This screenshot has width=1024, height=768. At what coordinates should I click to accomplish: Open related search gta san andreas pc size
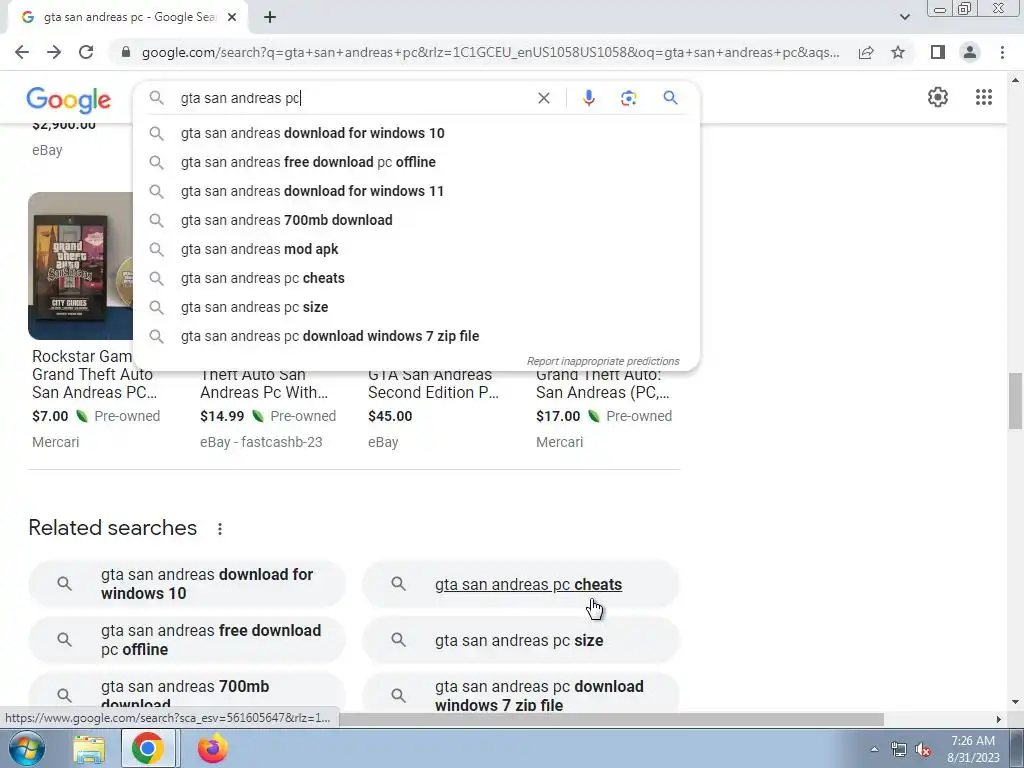[521, 640]
